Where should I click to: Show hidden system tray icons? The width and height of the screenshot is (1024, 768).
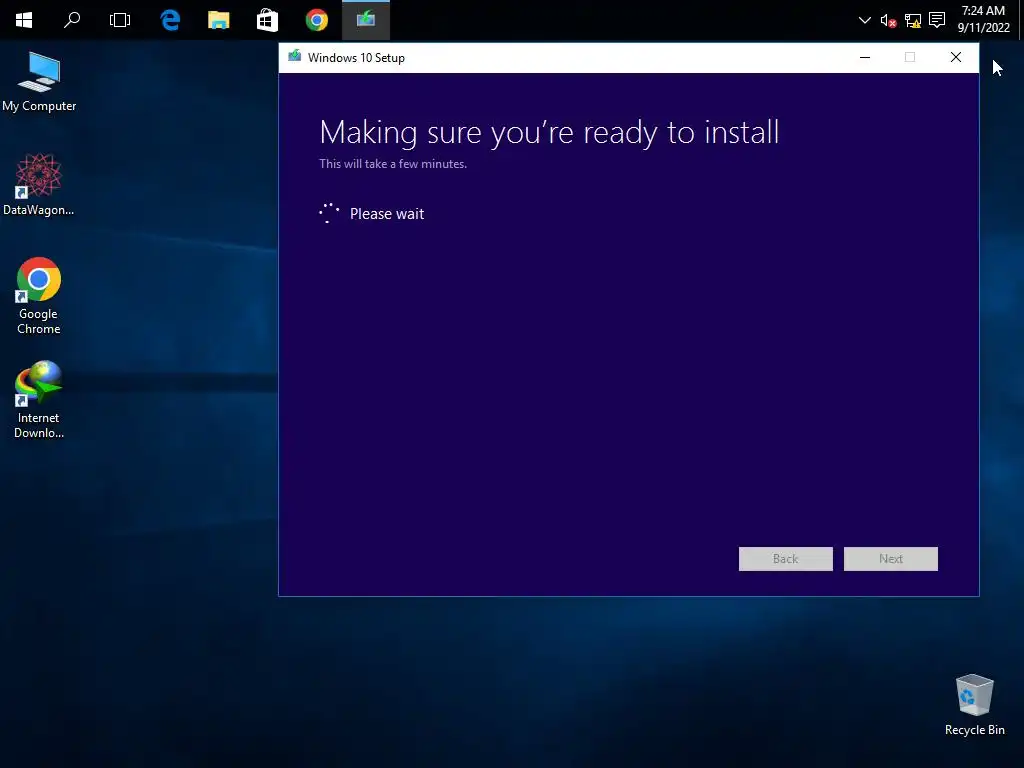[x=865, y=20]
